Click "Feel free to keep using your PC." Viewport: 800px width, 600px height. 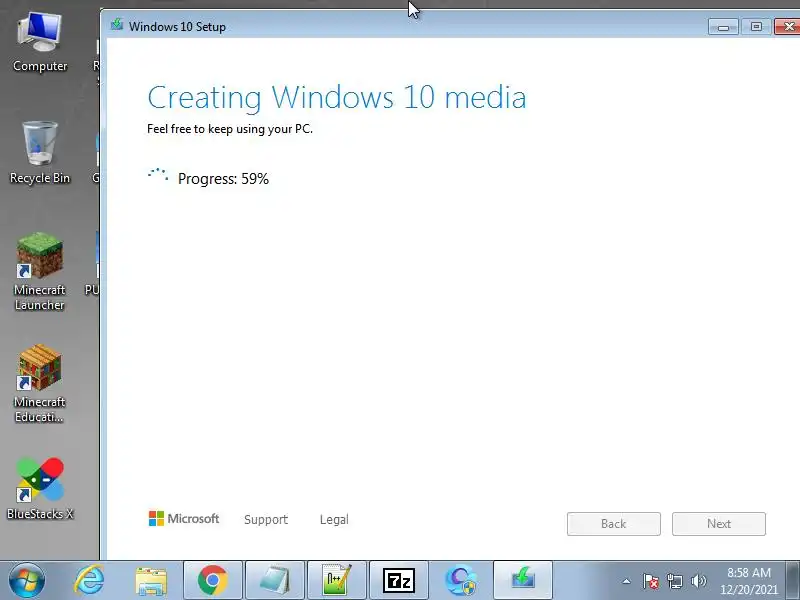(230, 129)
